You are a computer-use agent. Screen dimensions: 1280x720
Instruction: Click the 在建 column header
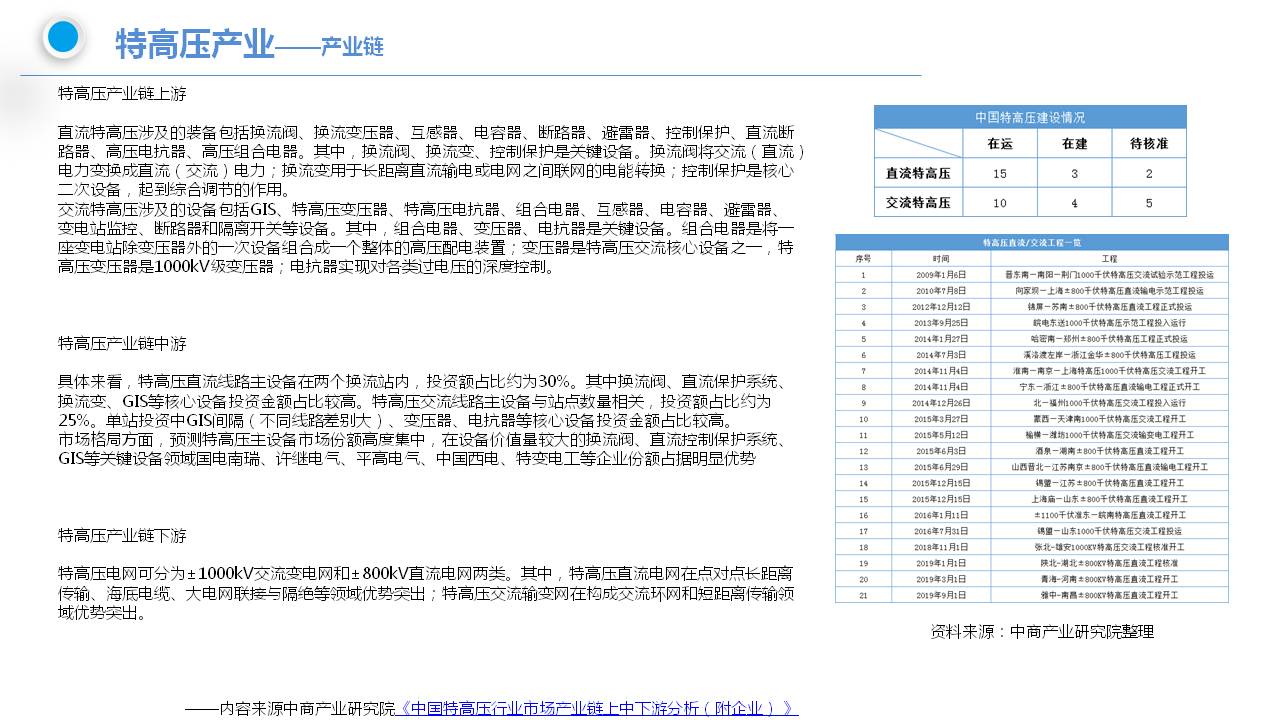point(1074,144)
